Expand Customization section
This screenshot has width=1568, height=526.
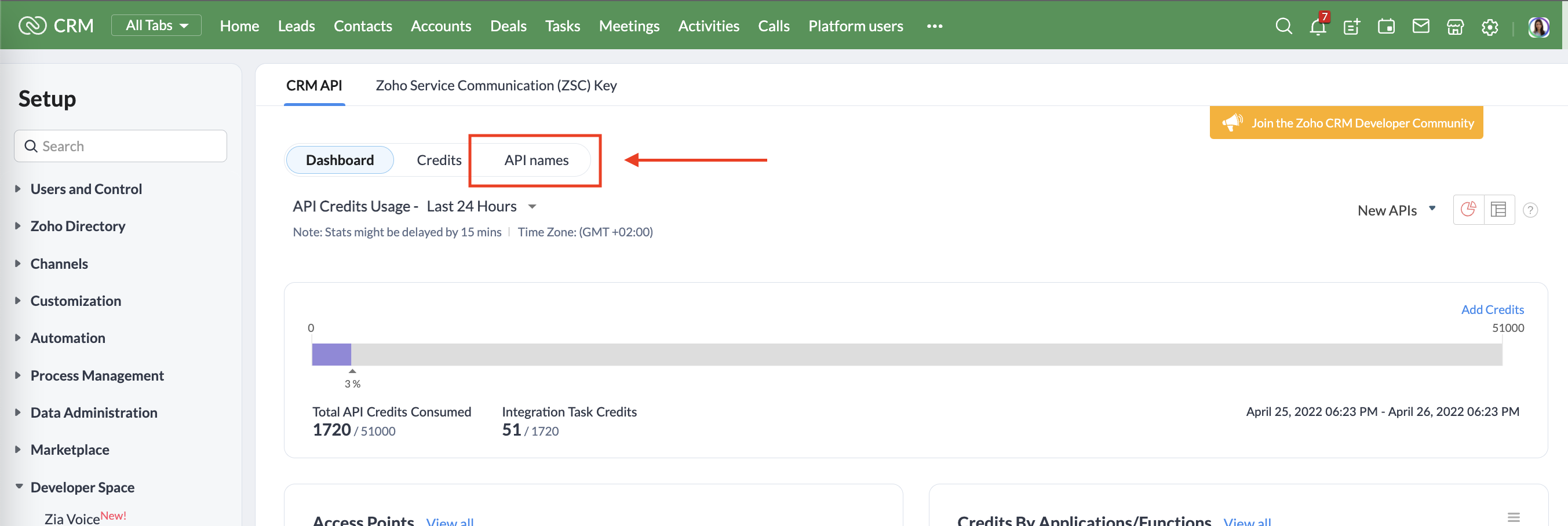tap(75, 301)
